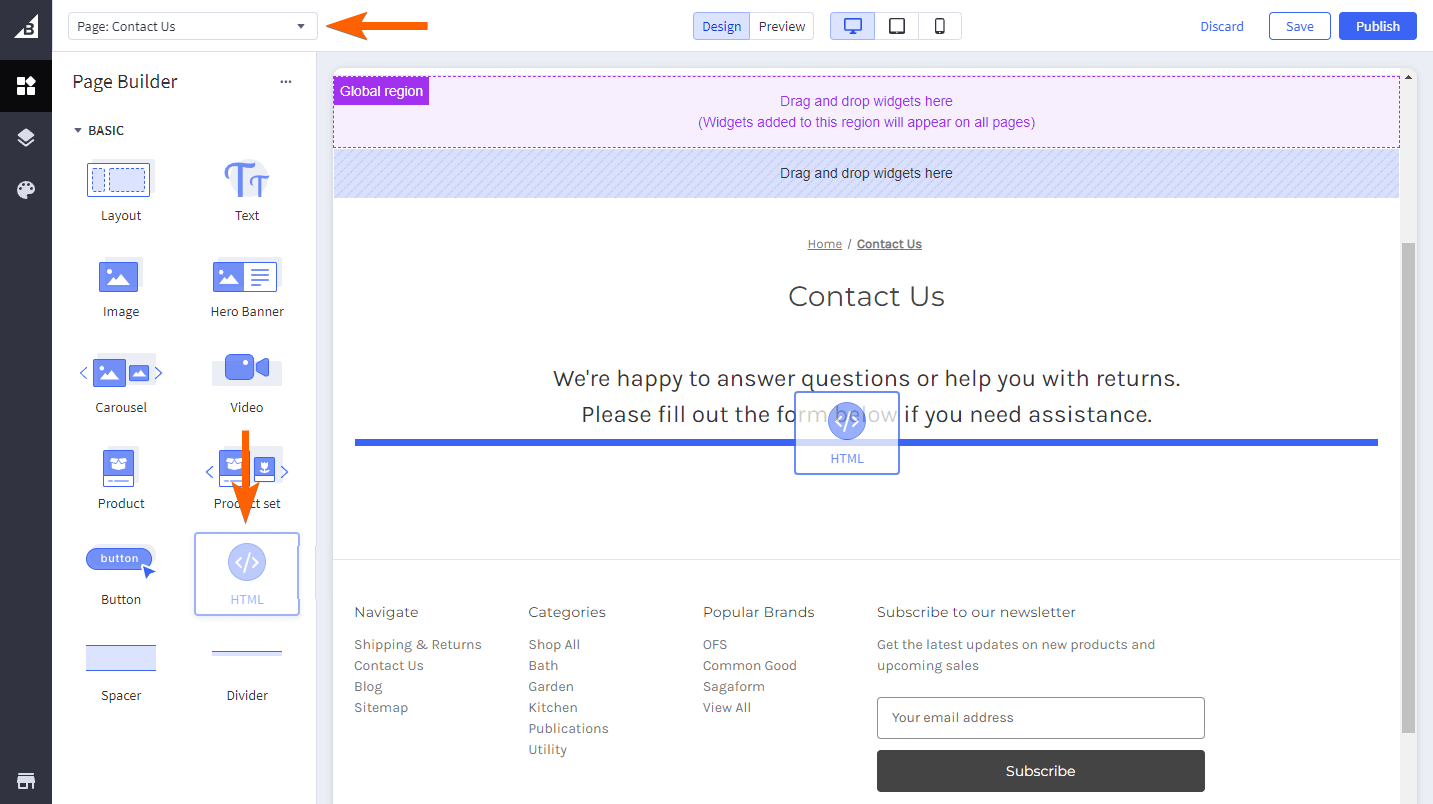Open Page Builder three-dots menu
This screenshot has height=804, width=1433.
[x=286, y=82]
